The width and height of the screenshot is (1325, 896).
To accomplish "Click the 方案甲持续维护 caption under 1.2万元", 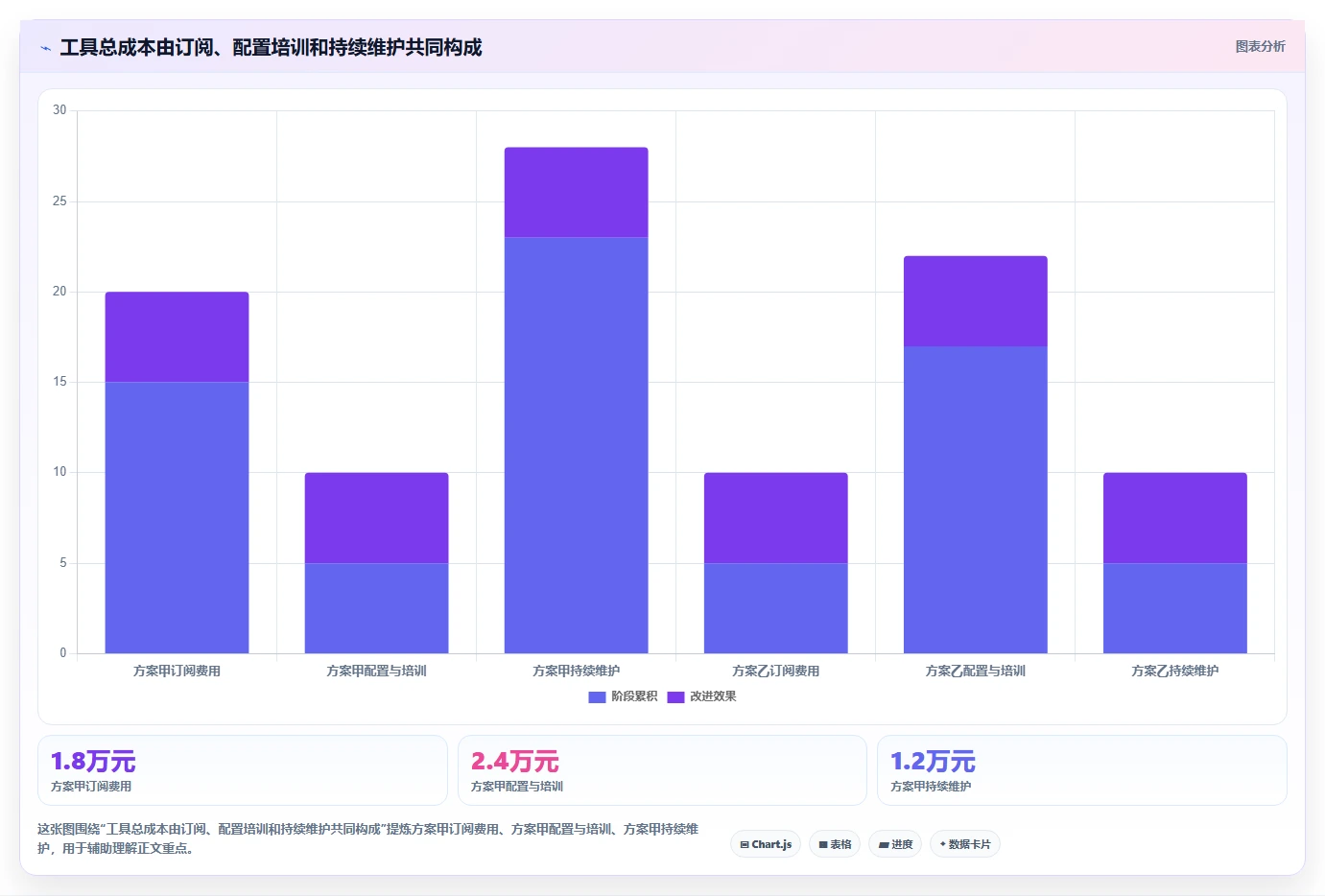I will (x=931, y=787).
